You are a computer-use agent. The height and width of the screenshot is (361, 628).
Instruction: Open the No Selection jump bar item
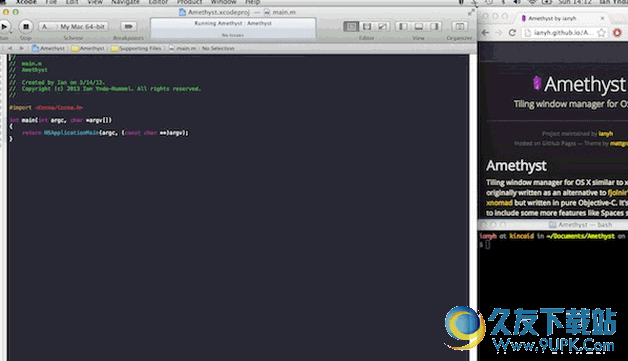click(218, 48)
